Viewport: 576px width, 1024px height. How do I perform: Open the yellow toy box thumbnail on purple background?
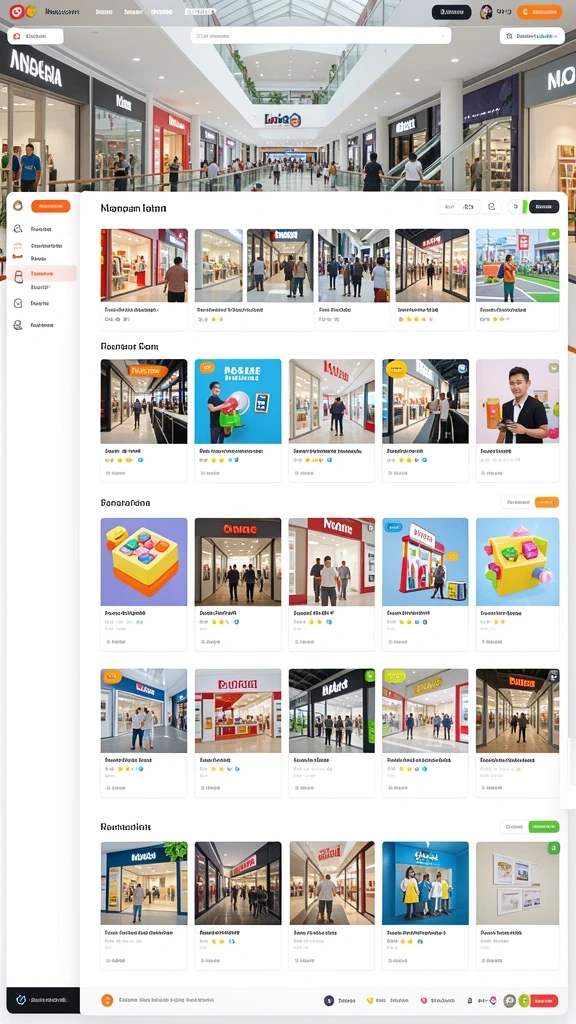pyautogui.click(x=144, y=562)
